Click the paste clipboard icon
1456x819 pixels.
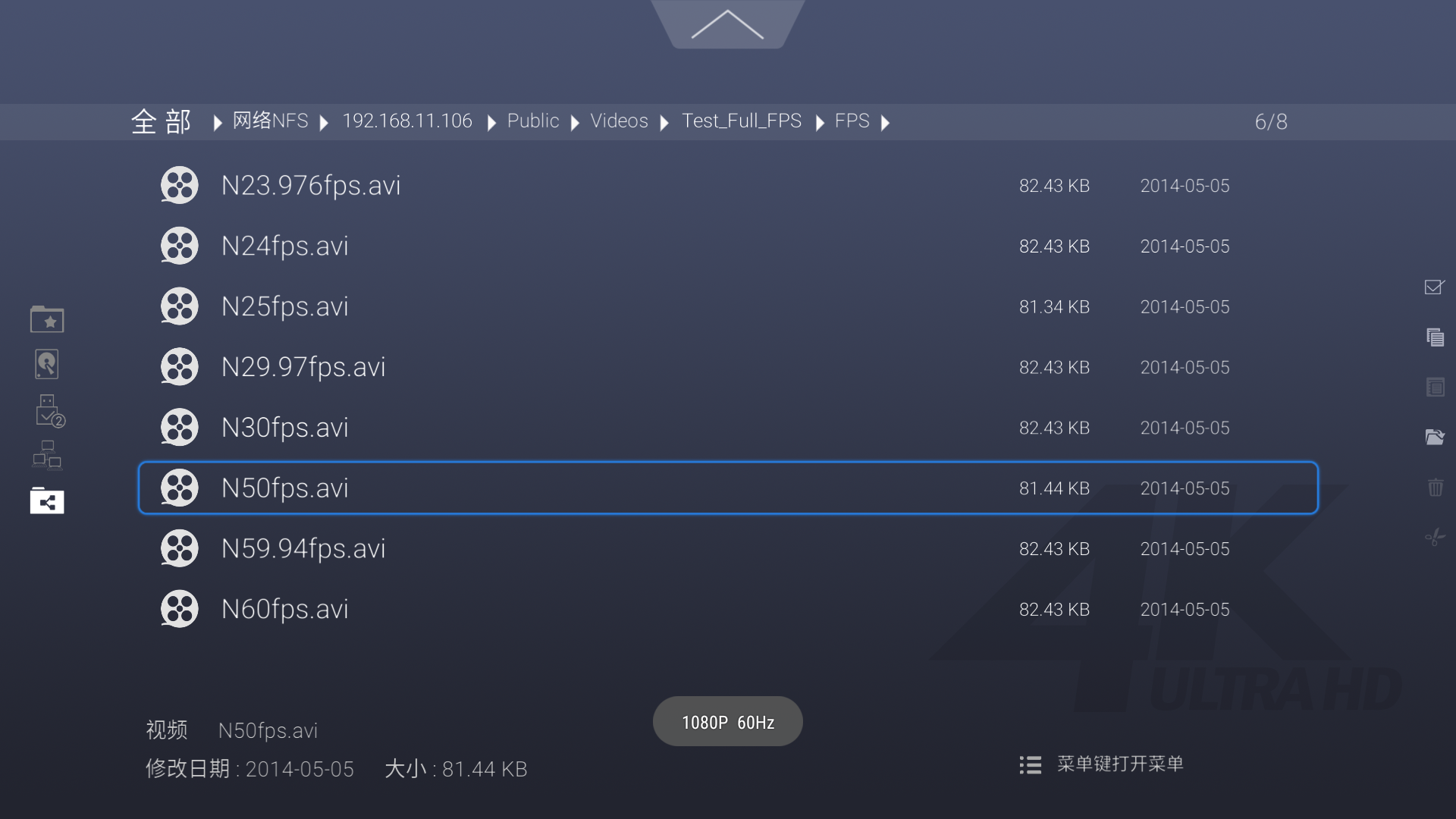pos(1435,388)
